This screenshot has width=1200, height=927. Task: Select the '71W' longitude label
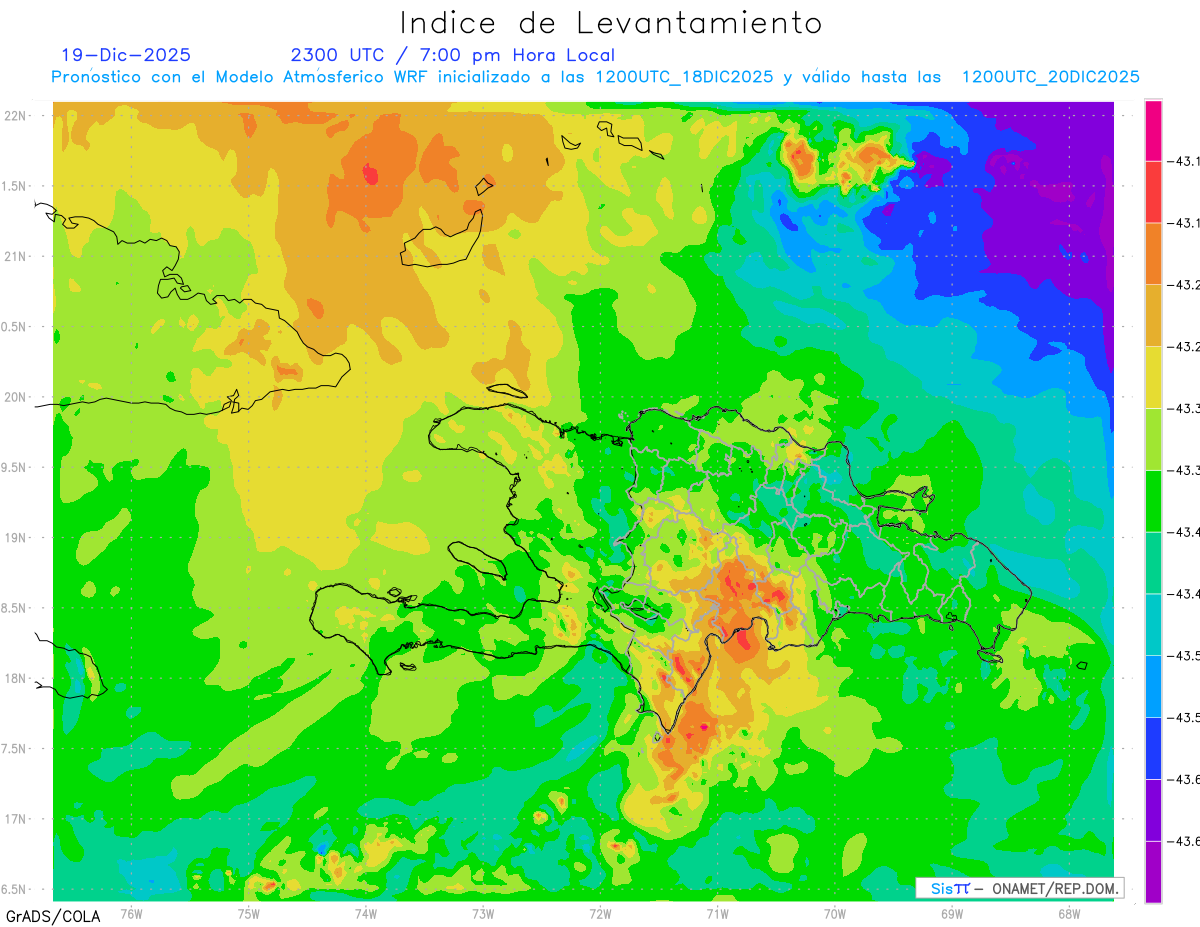coord(717,913)
